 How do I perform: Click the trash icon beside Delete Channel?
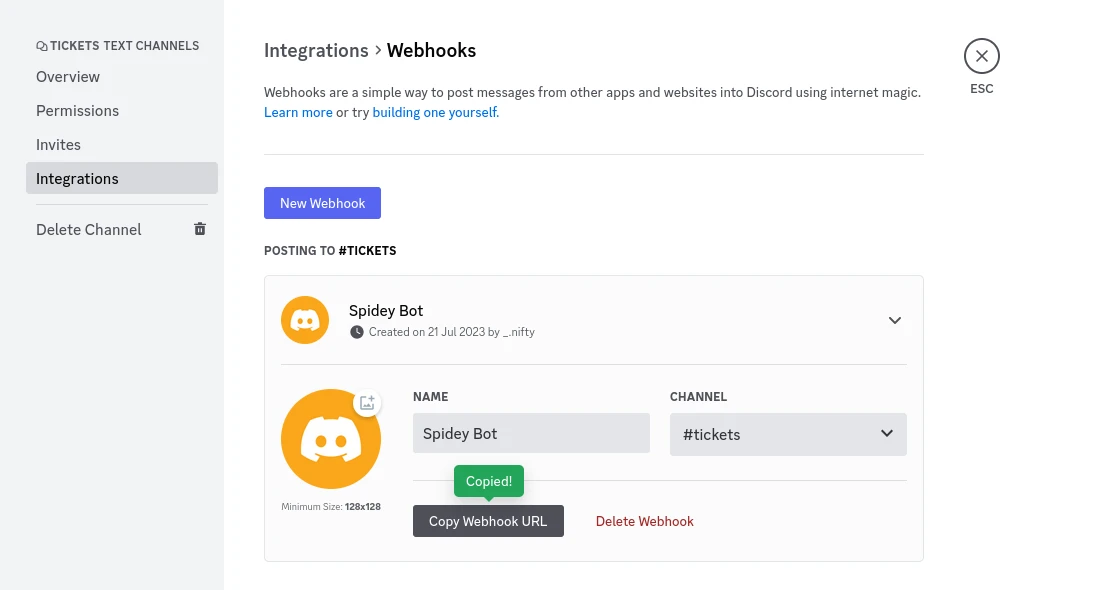200,229
